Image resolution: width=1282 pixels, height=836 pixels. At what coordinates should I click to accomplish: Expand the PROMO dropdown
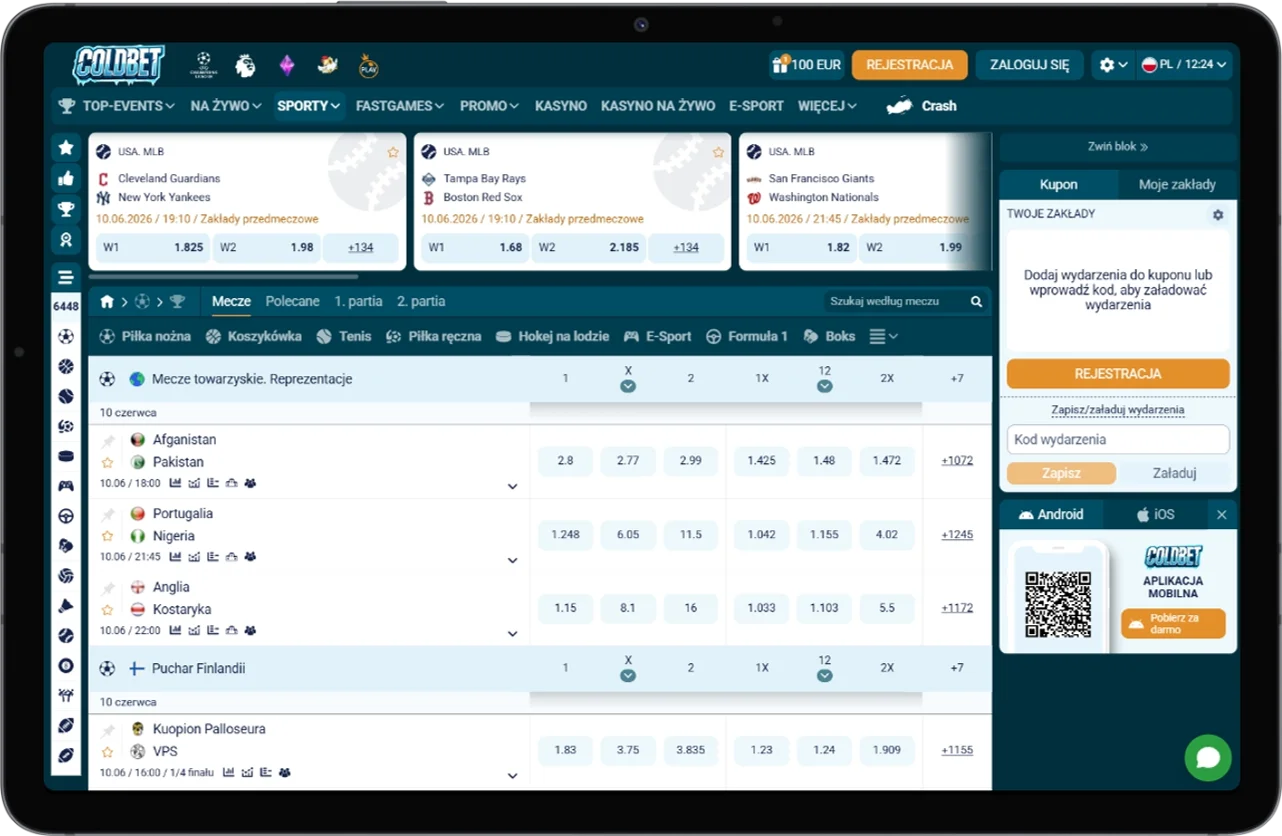pyautogui.click(x=489, y=105)
